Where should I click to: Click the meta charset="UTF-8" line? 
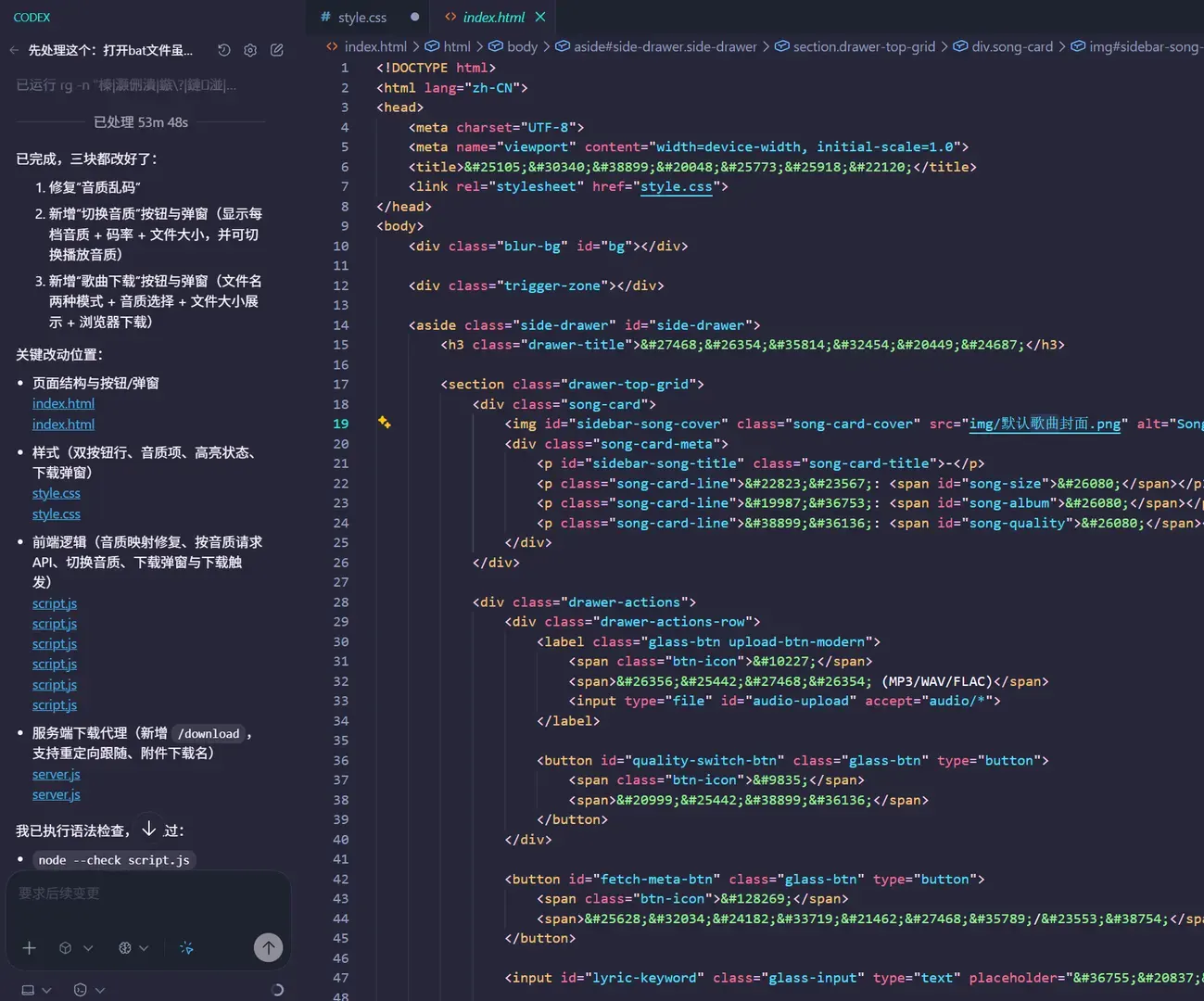(x=496, y=127)
